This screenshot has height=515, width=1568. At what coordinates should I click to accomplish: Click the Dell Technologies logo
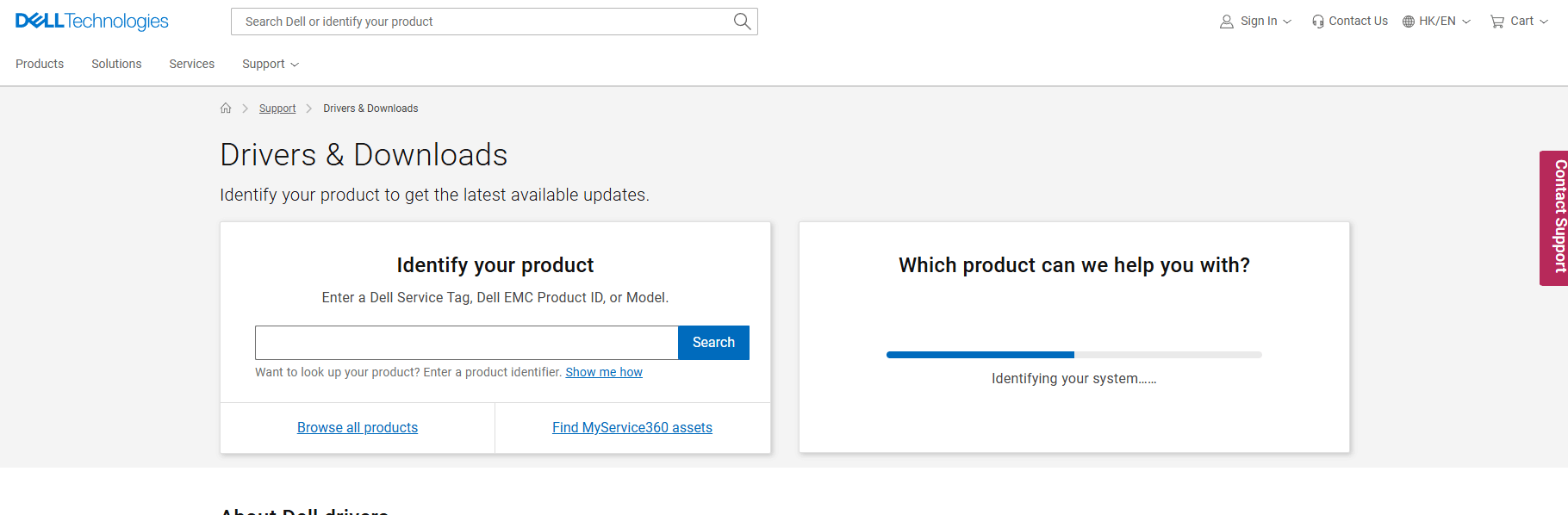tap(92, 22)
